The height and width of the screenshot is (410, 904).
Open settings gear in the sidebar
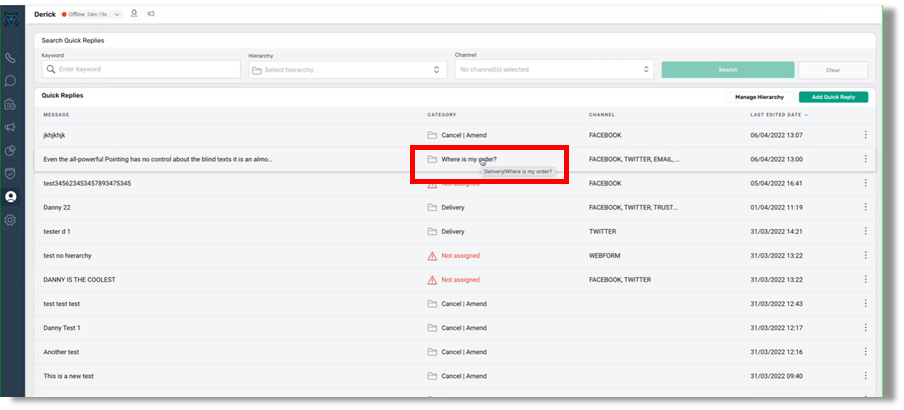point(10,219)
